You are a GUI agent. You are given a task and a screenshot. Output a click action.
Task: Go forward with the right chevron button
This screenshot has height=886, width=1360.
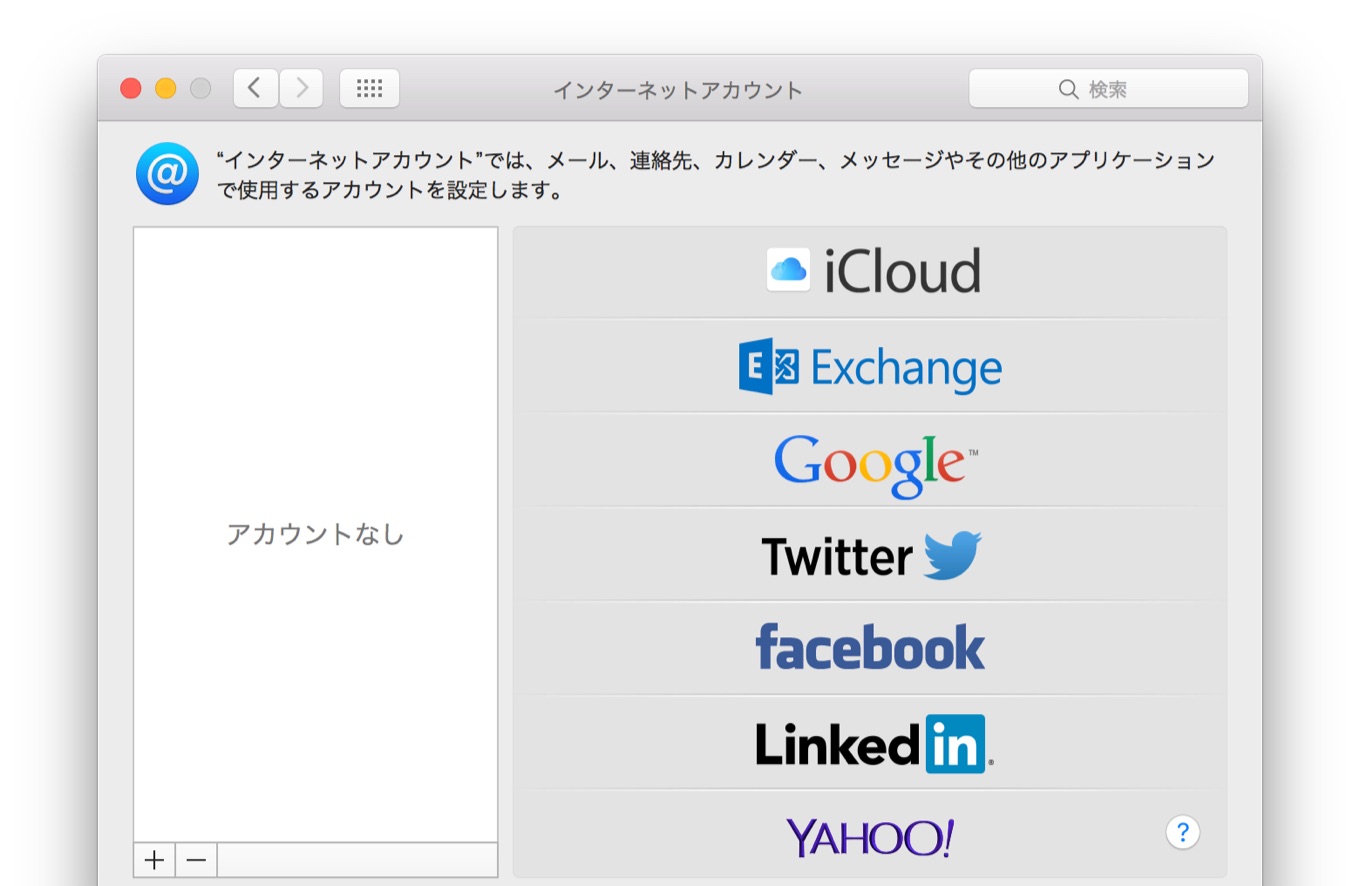click(301, 88)
